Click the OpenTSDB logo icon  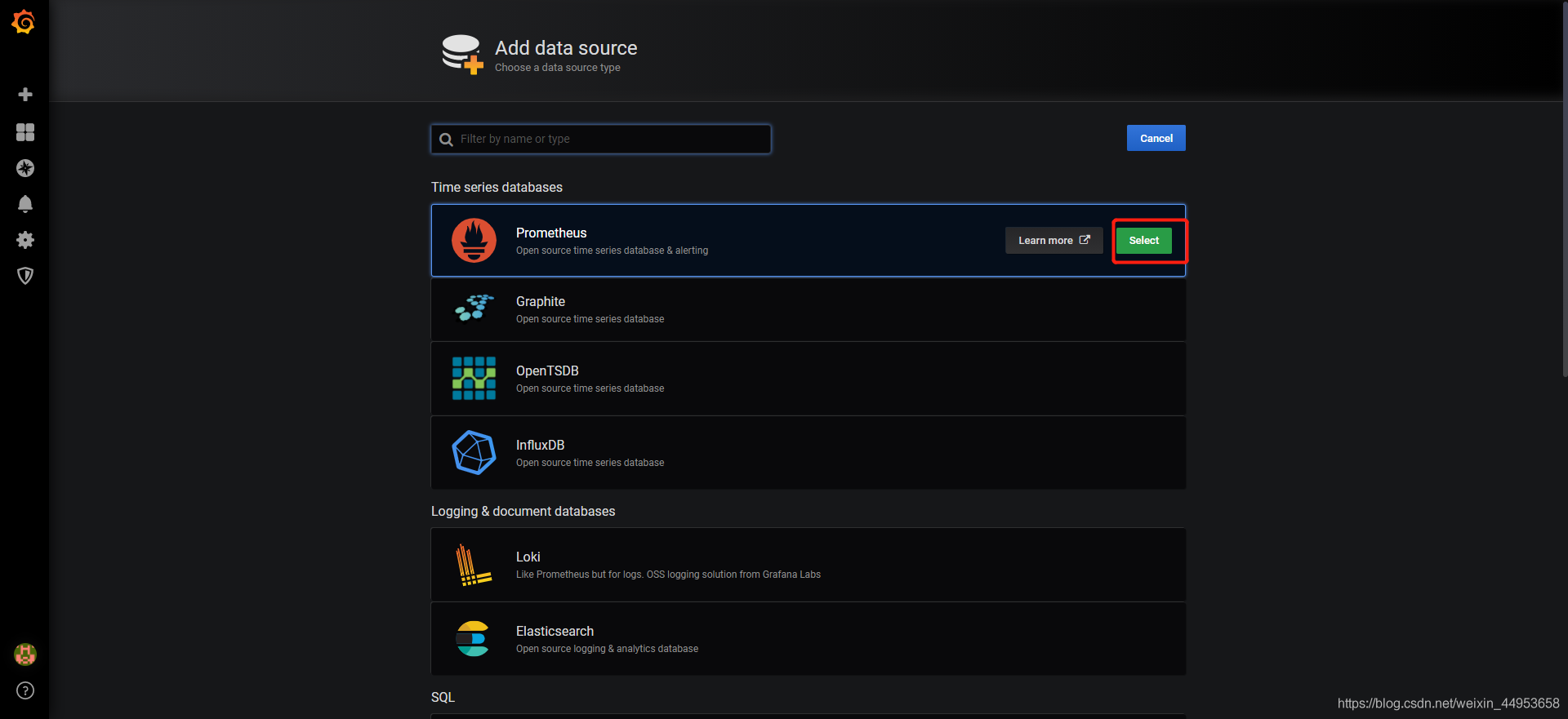474,379
